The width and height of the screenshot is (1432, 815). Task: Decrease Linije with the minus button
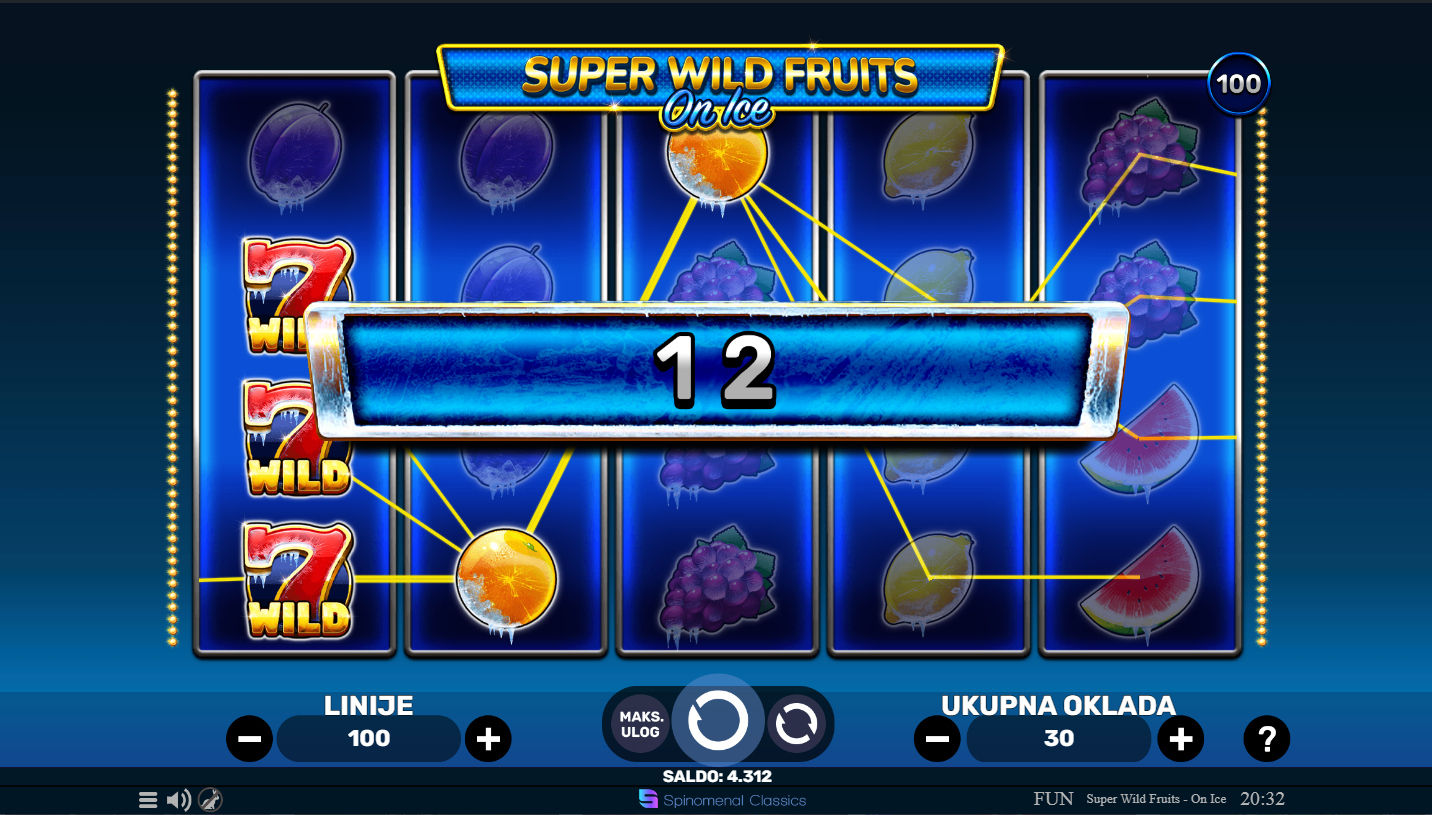[250, 739]
